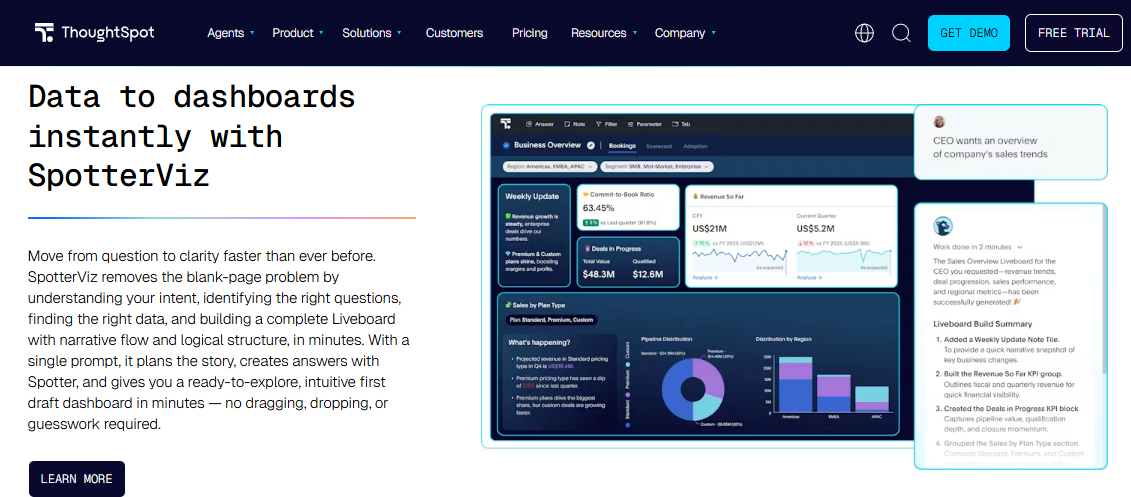Click the user avatar in the CEO request bubble
This screenshot has height=497, width=1131.
(x=939, y=122)
